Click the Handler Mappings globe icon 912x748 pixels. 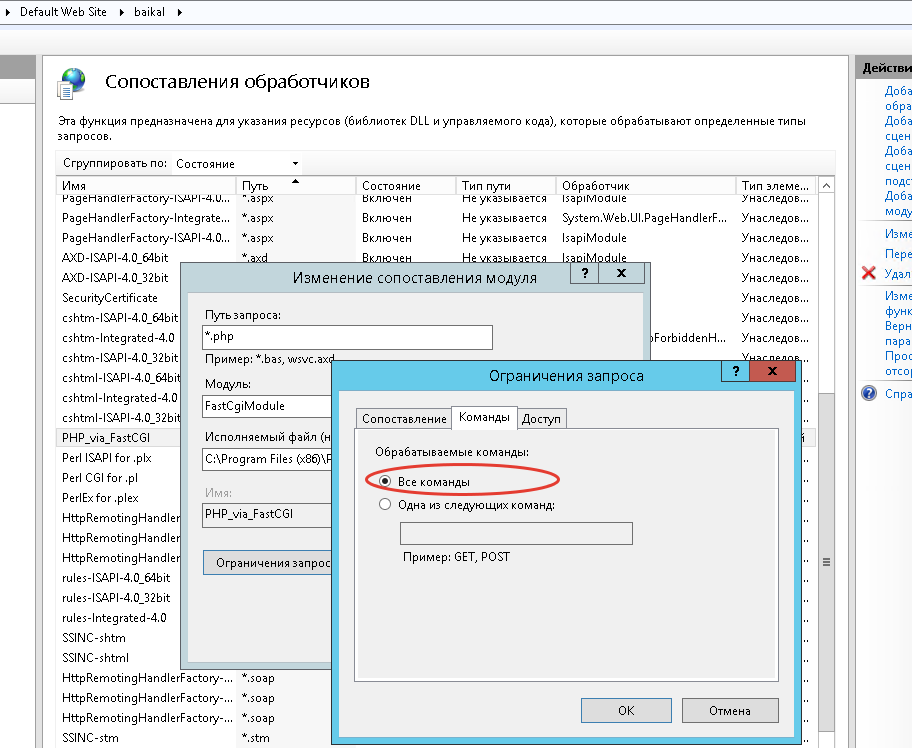(x=74, y=83)
